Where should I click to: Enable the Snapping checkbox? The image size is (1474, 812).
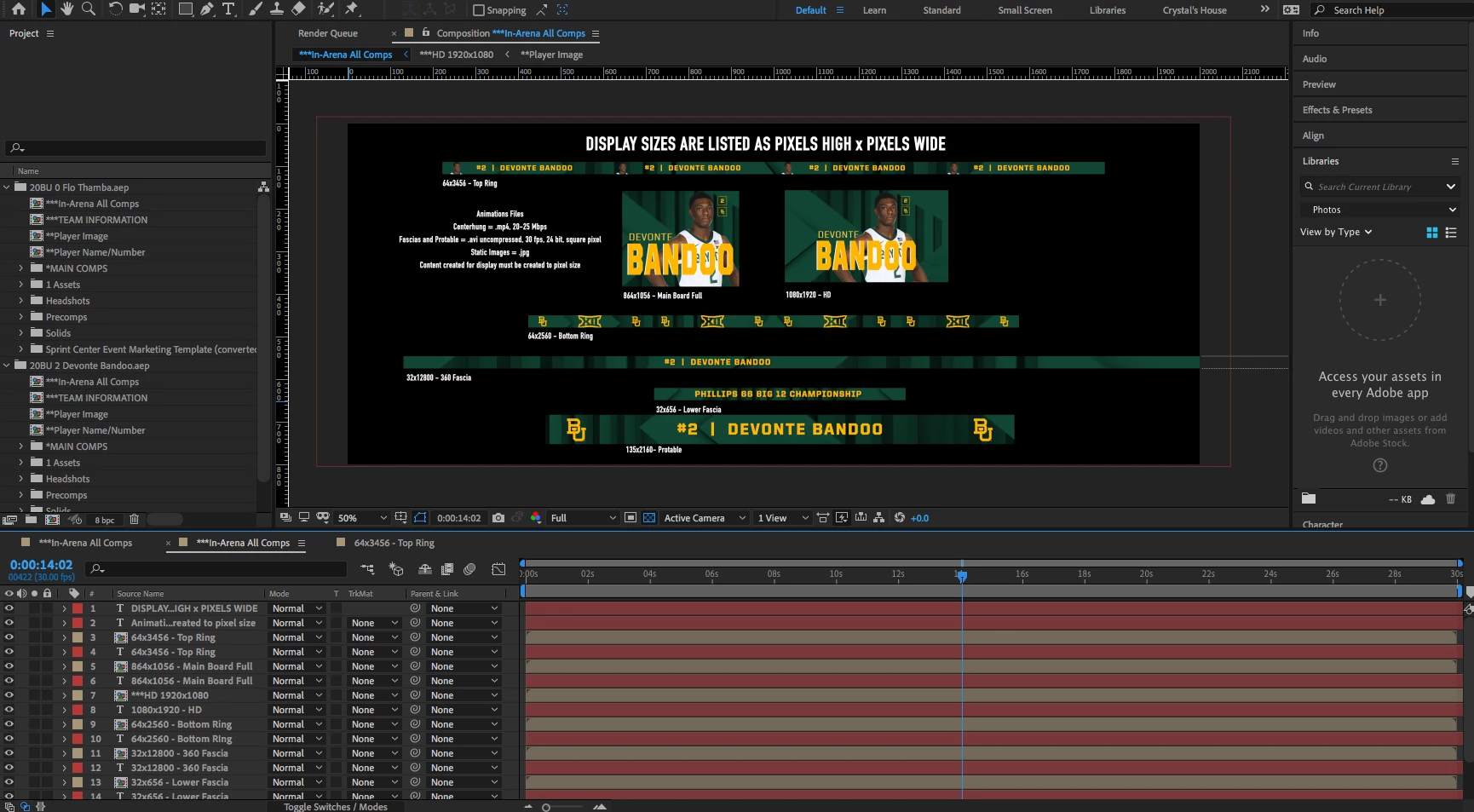coord(479,10)
